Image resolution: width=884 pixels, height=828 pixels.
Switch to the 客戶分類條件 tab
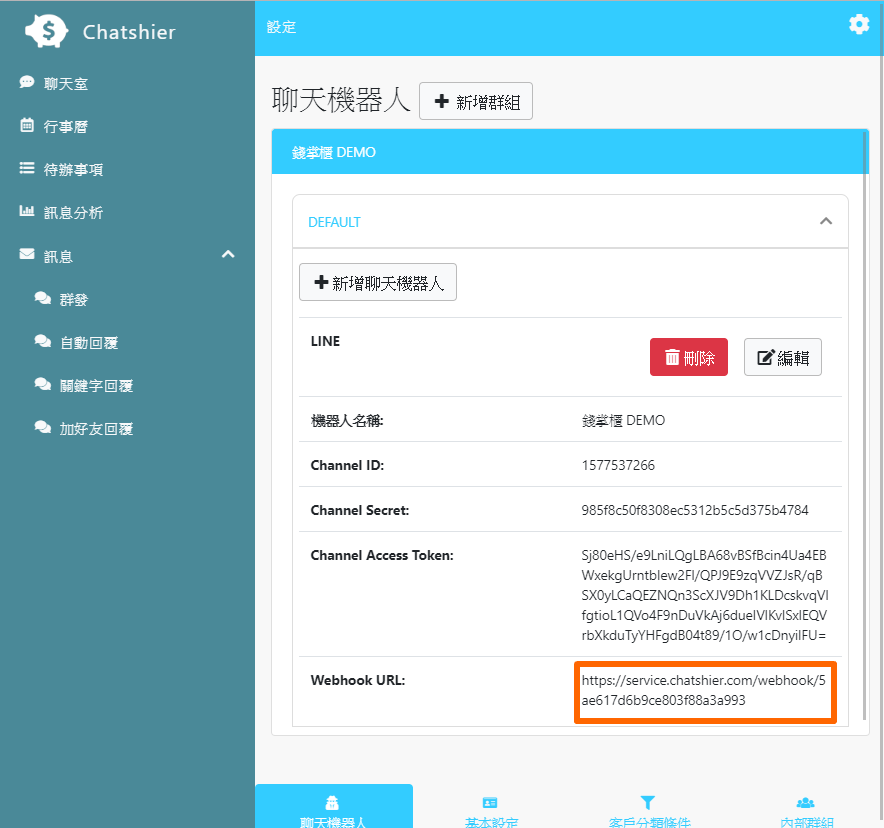649,807
